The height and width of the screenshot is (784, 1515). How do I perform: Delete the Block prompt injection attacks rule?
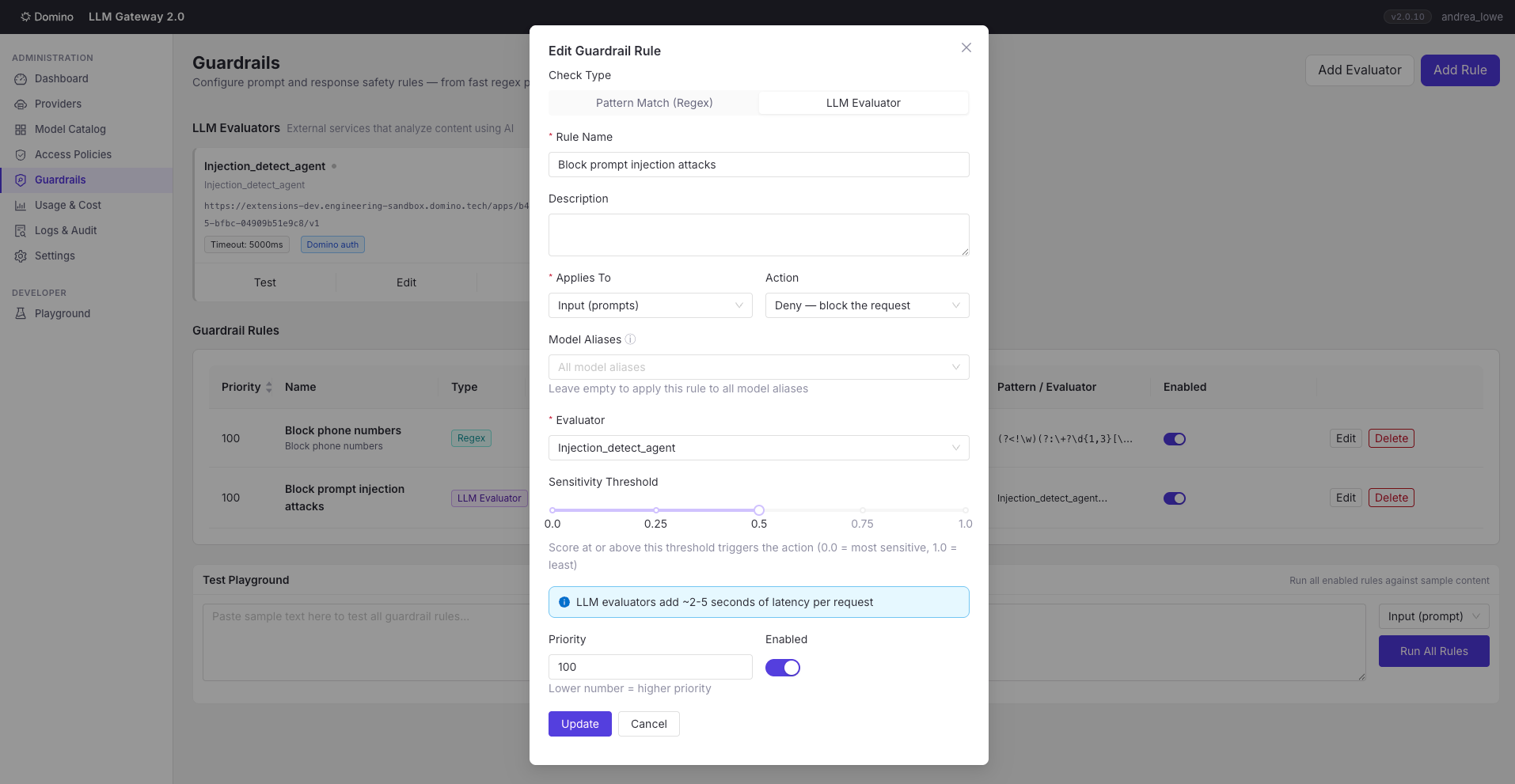pos(1391,498)
